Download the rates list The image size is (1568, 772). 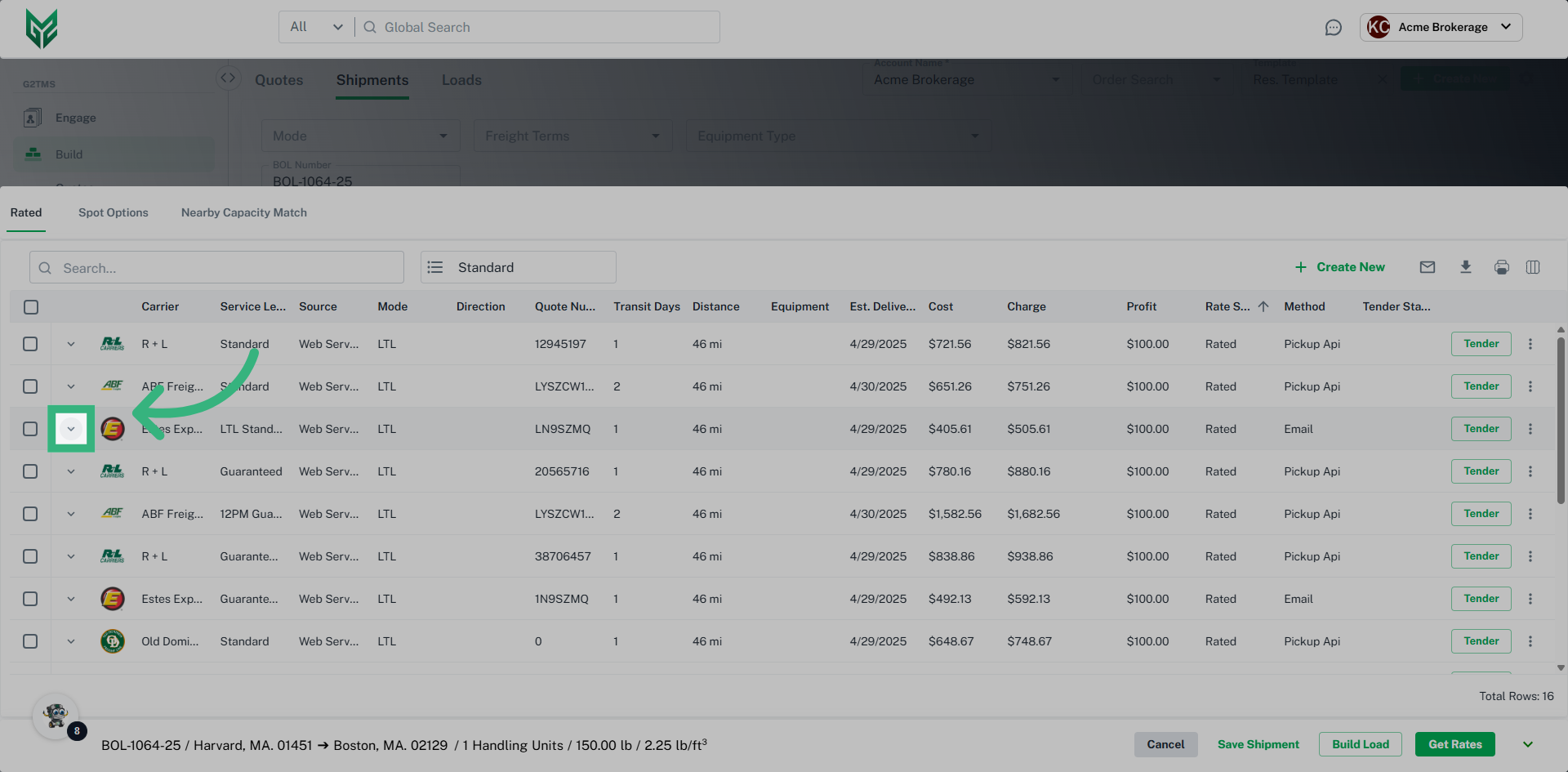pos(1465,267)
